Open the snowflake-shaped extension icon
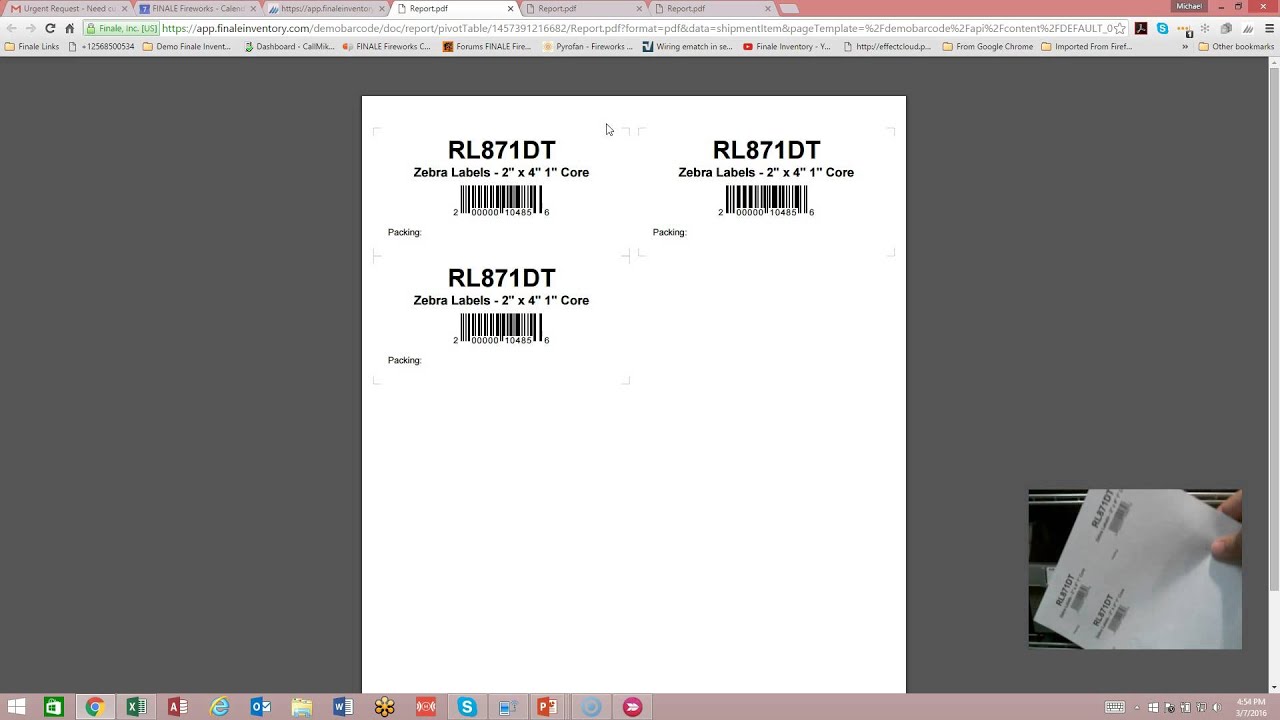This screenshot has width=1280, height=720. tap(1205, 28)
